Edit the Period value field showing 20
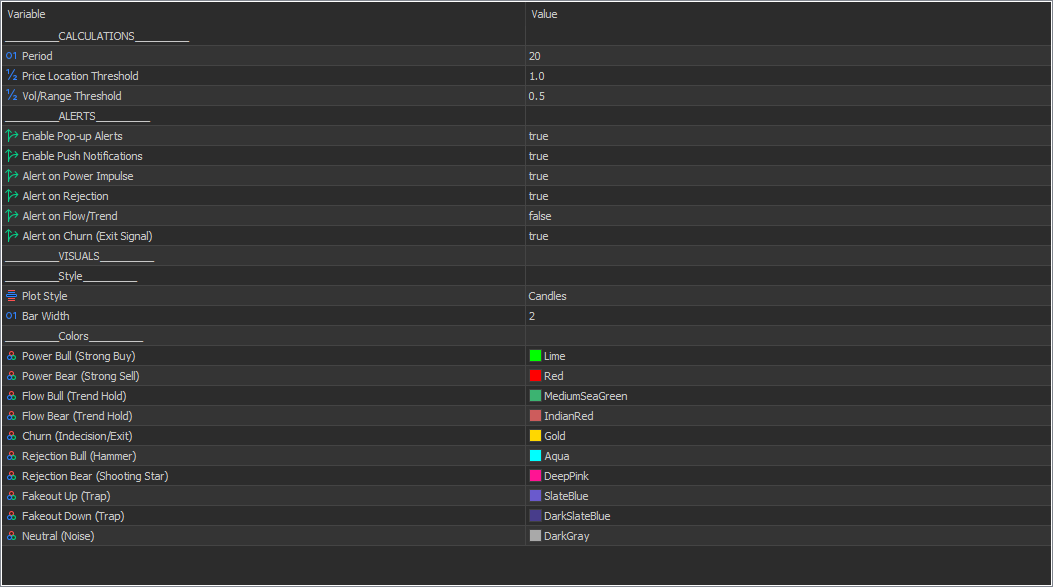 tap(535, 56)
